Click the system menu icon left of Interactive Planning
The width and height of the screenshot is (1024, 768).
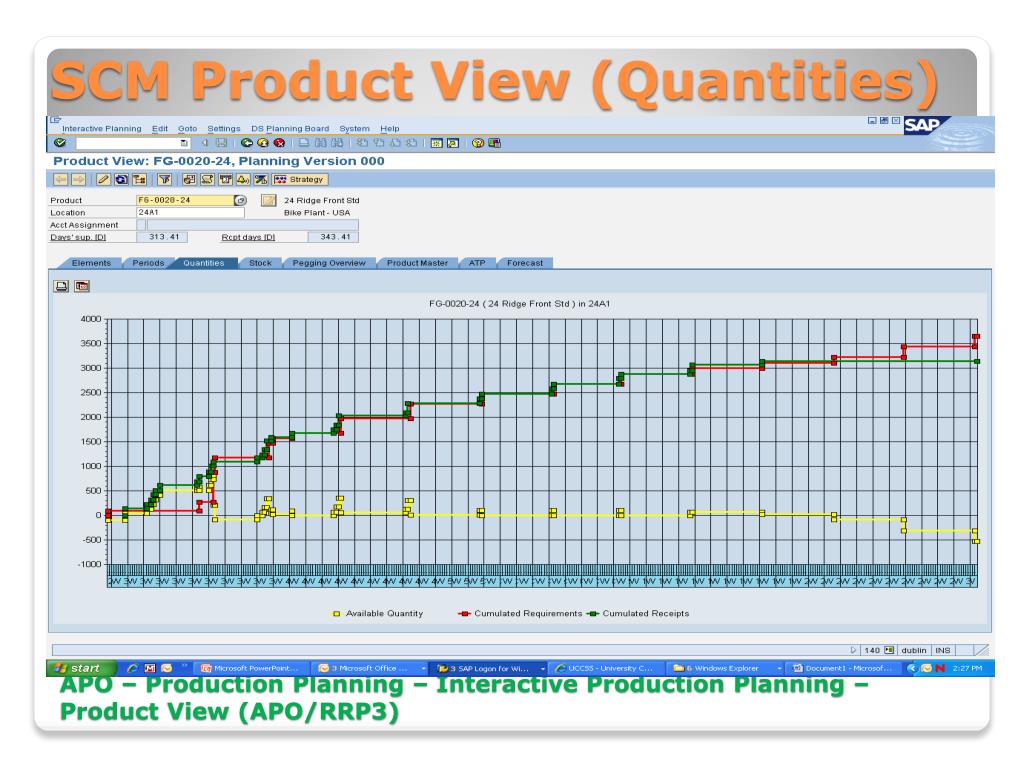point(56,120)
